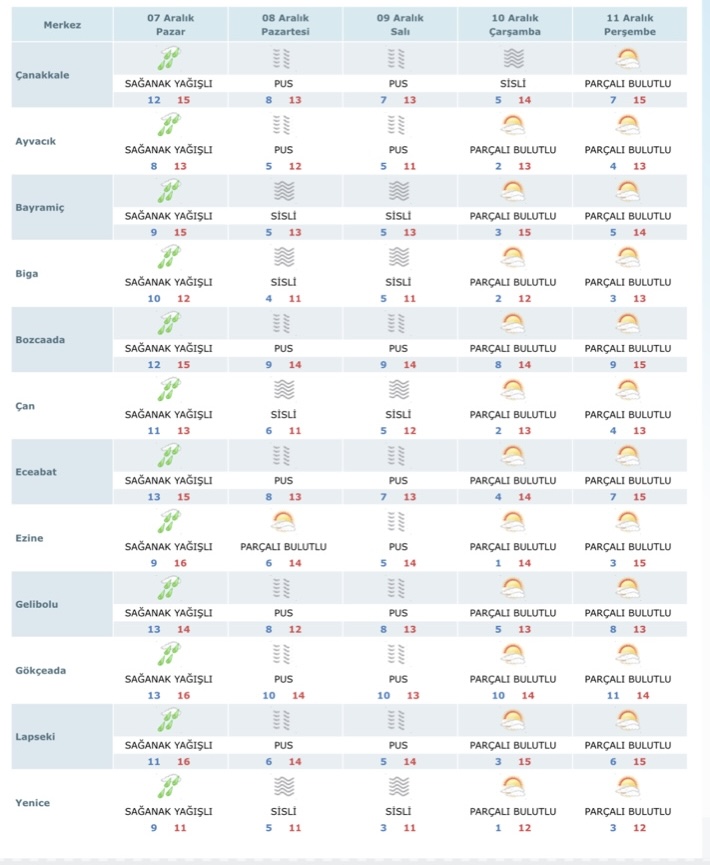The width and height of the screenshot is (710, 865).
Task: Click the Ezine district name
Action: (30, 538)
